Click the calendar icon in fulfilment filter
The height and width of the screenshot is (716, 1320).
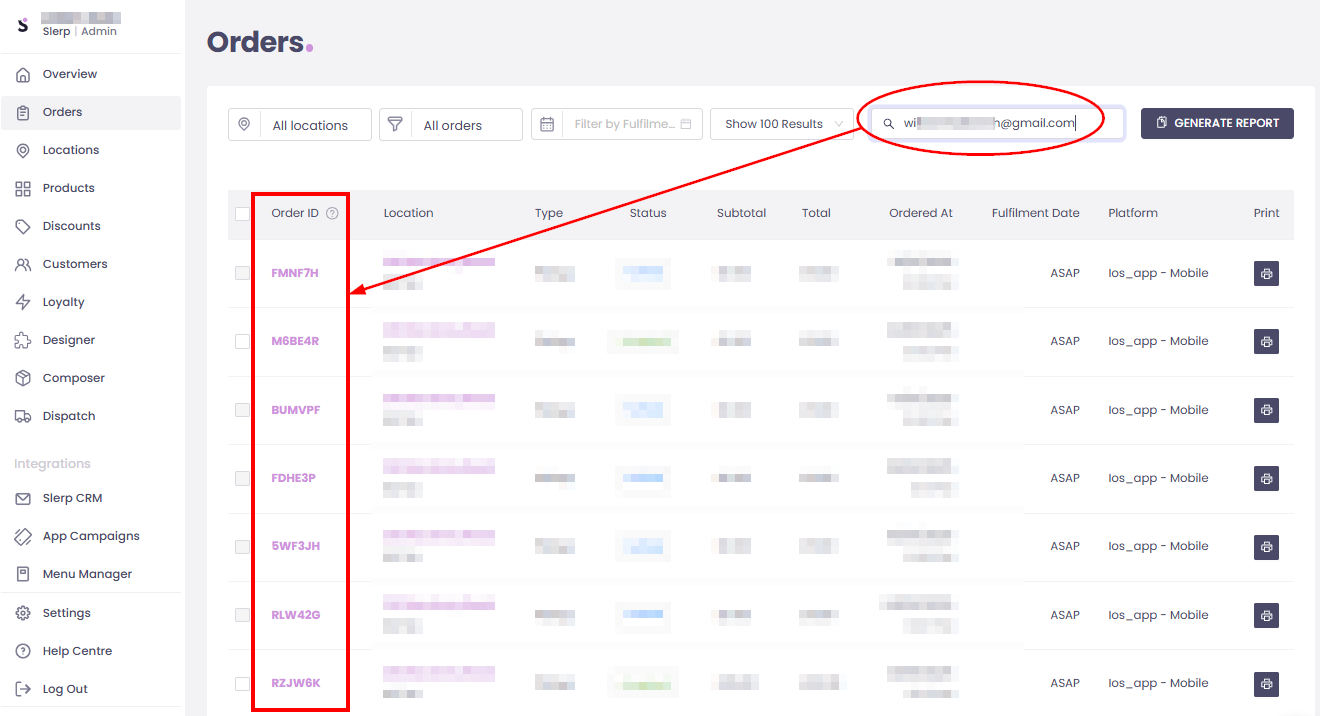[x=547, y=125]
